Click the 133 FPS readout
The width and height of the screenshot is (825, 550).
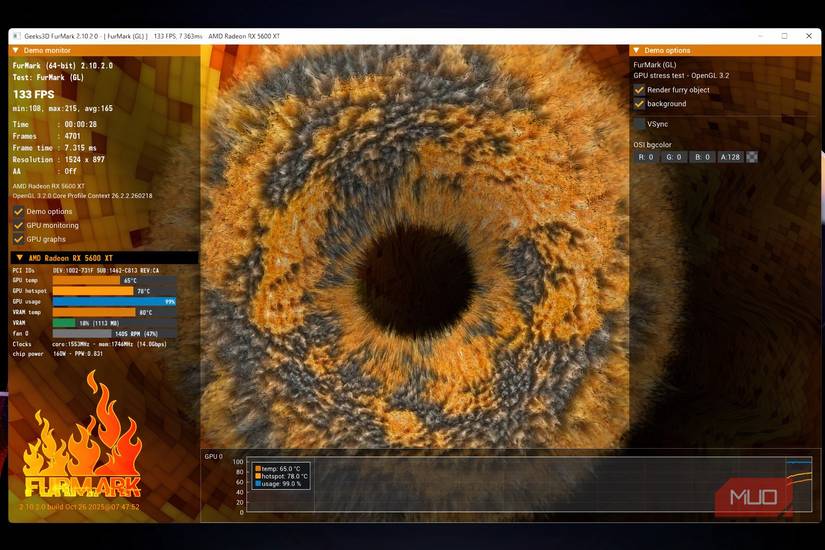(x=34, y=94)
